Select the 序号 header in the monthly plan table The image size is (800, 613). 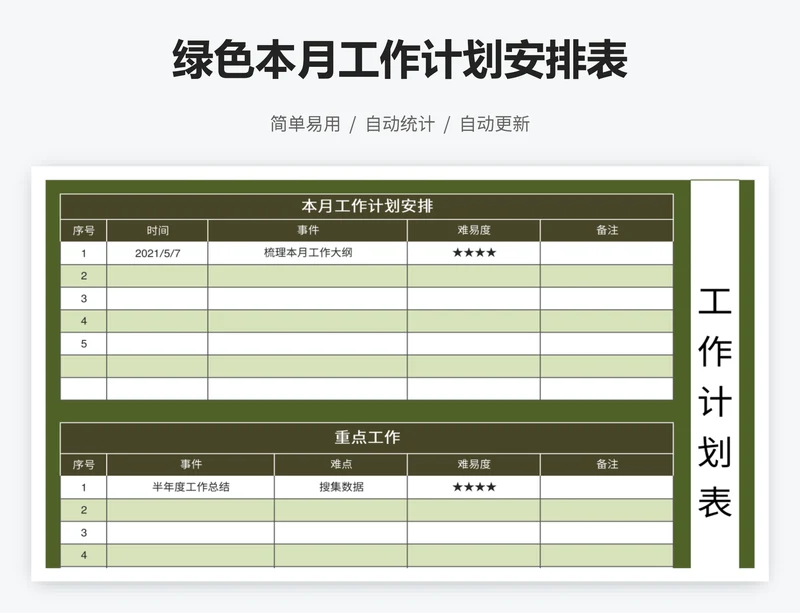click(x=84, y=231)
